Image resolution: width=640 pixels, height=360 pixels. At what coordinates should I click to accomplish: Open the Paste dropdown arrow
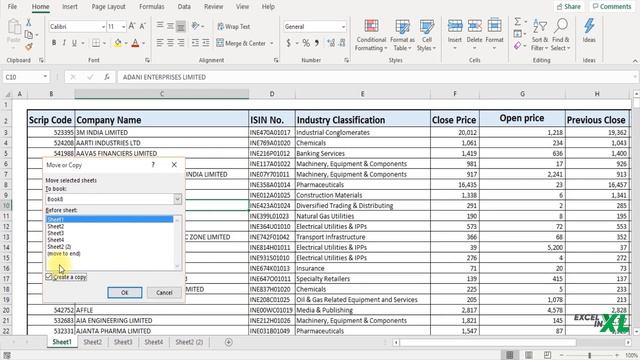[x=13, y=48]
